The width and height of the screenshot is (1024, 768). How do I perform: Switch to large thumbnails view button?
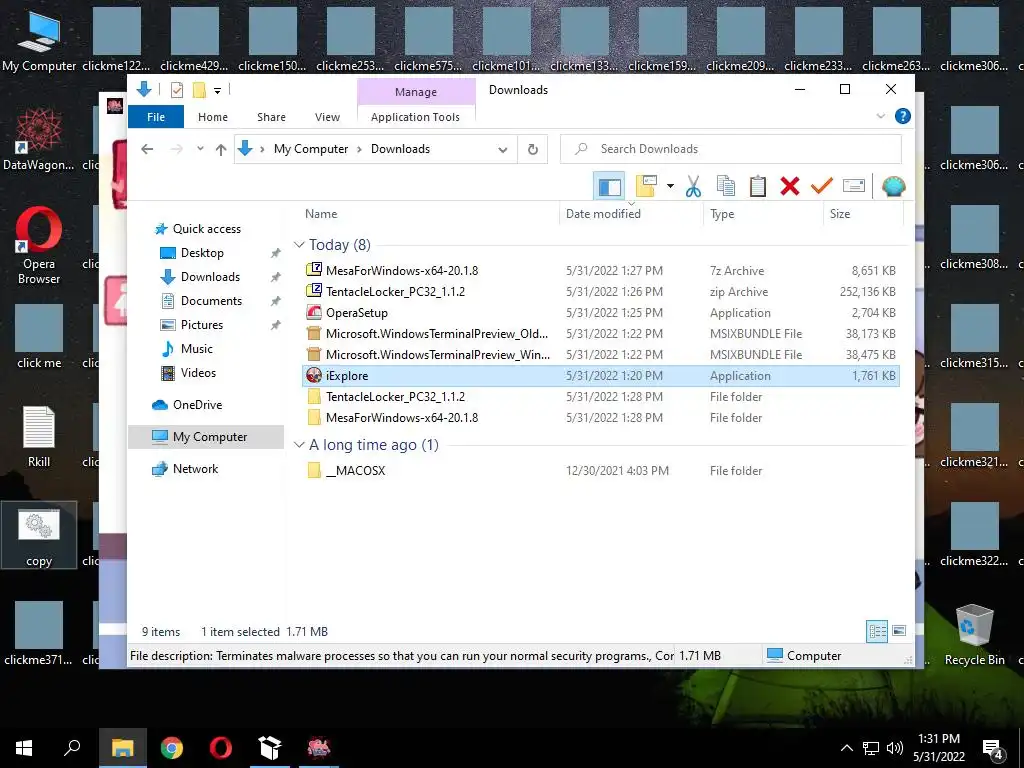click(x=899, y=631)
